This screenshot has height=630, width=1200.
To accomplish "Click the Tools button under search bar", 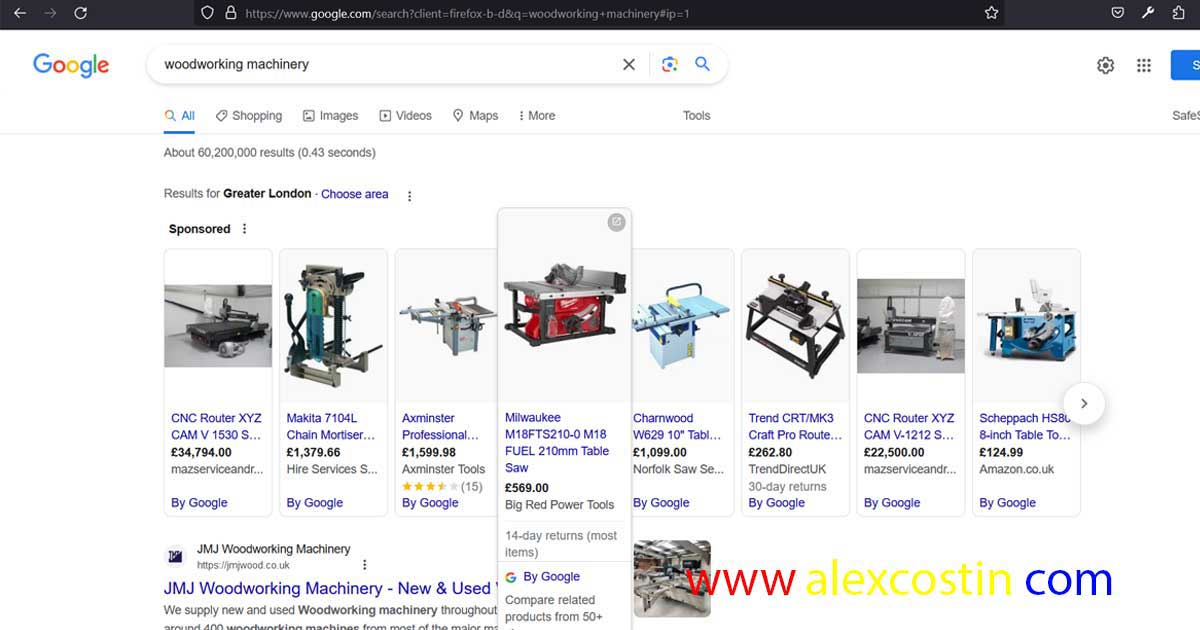I will [x=696, y=116].
